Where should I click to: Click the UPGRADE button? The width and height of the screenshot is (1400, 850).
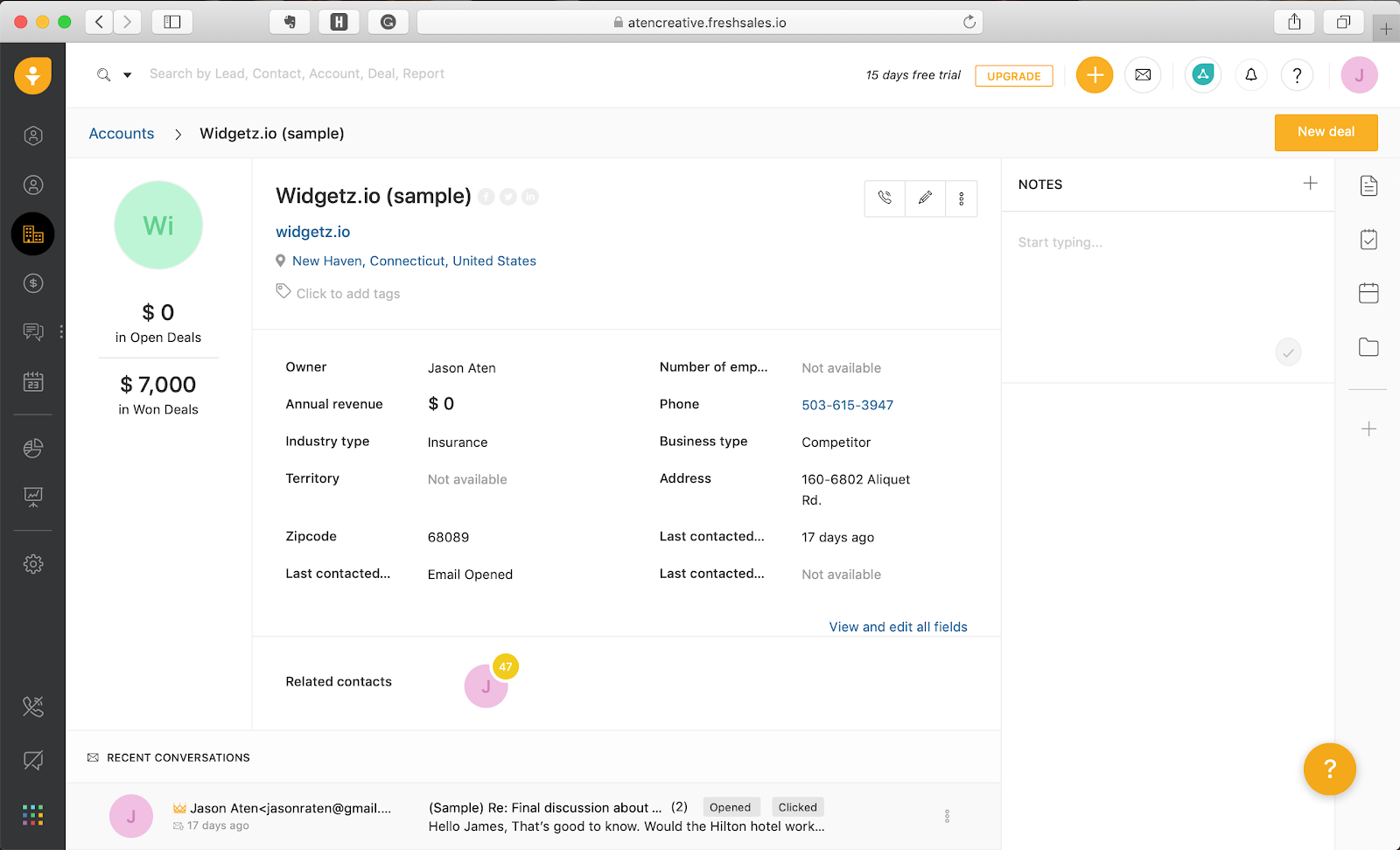click(x=1014, y=76)
